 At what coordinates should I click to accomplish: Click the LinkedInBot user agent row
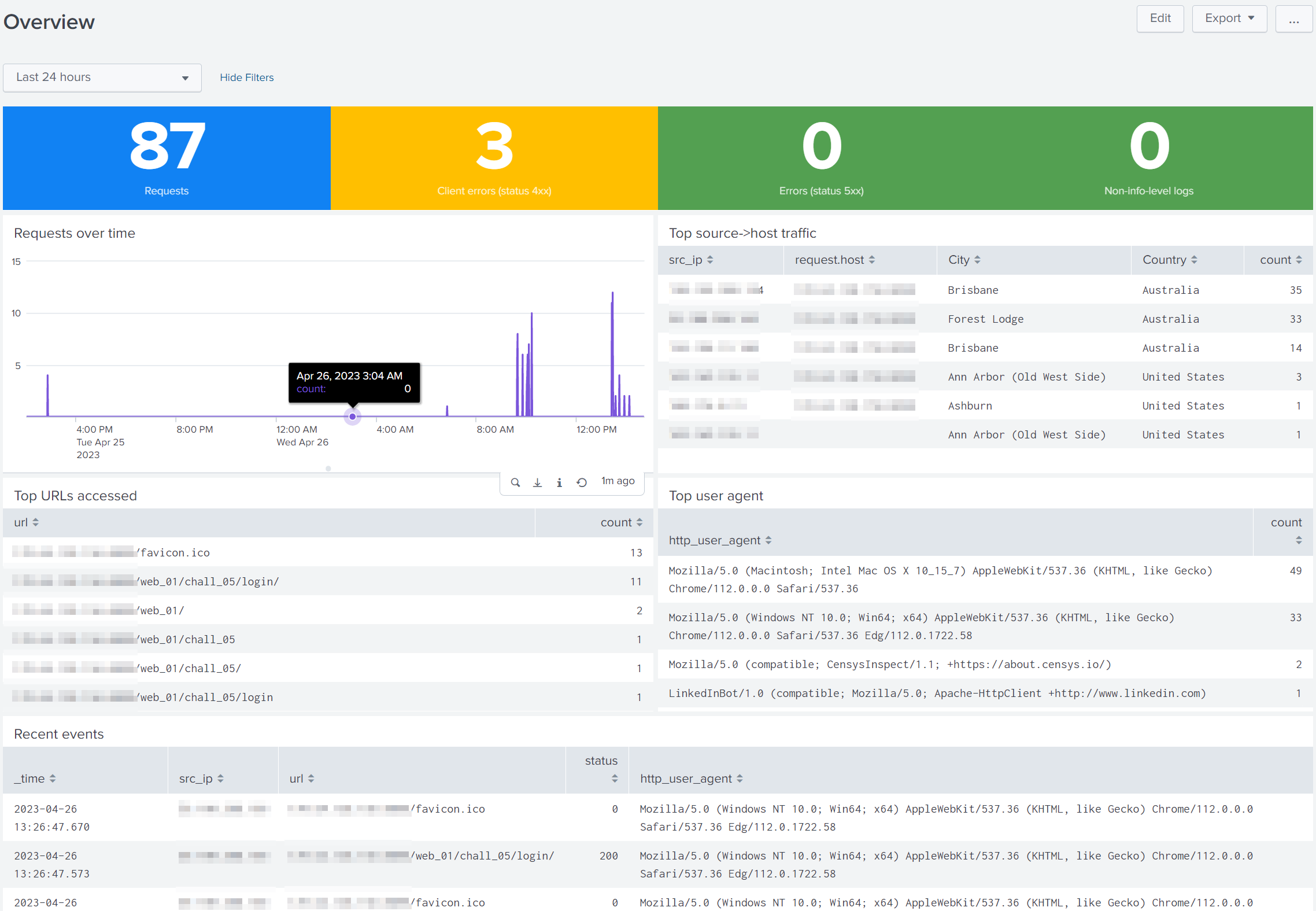coord(985,693)
